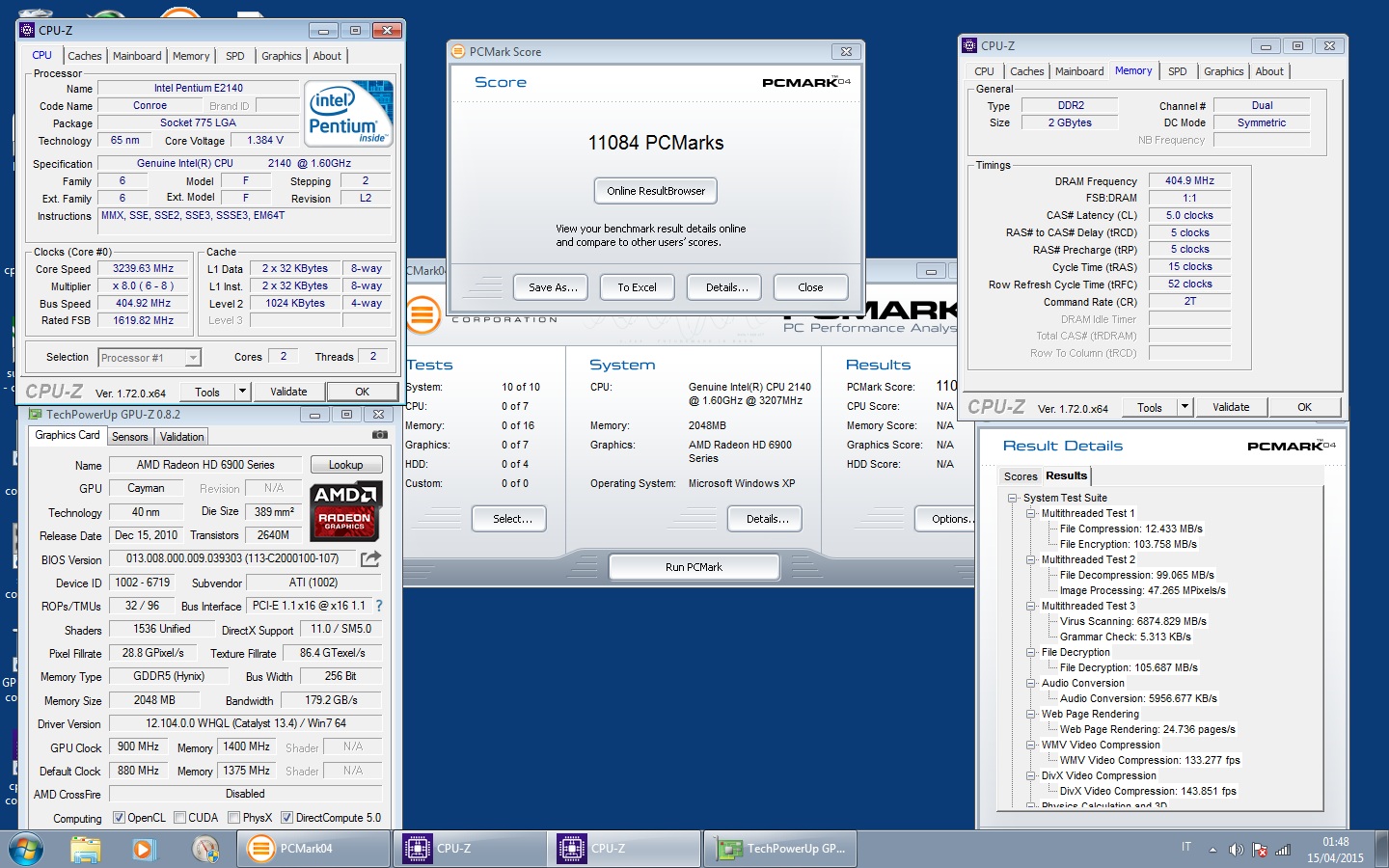Click the volume speaker tray icon

(x=1237, y=850)
